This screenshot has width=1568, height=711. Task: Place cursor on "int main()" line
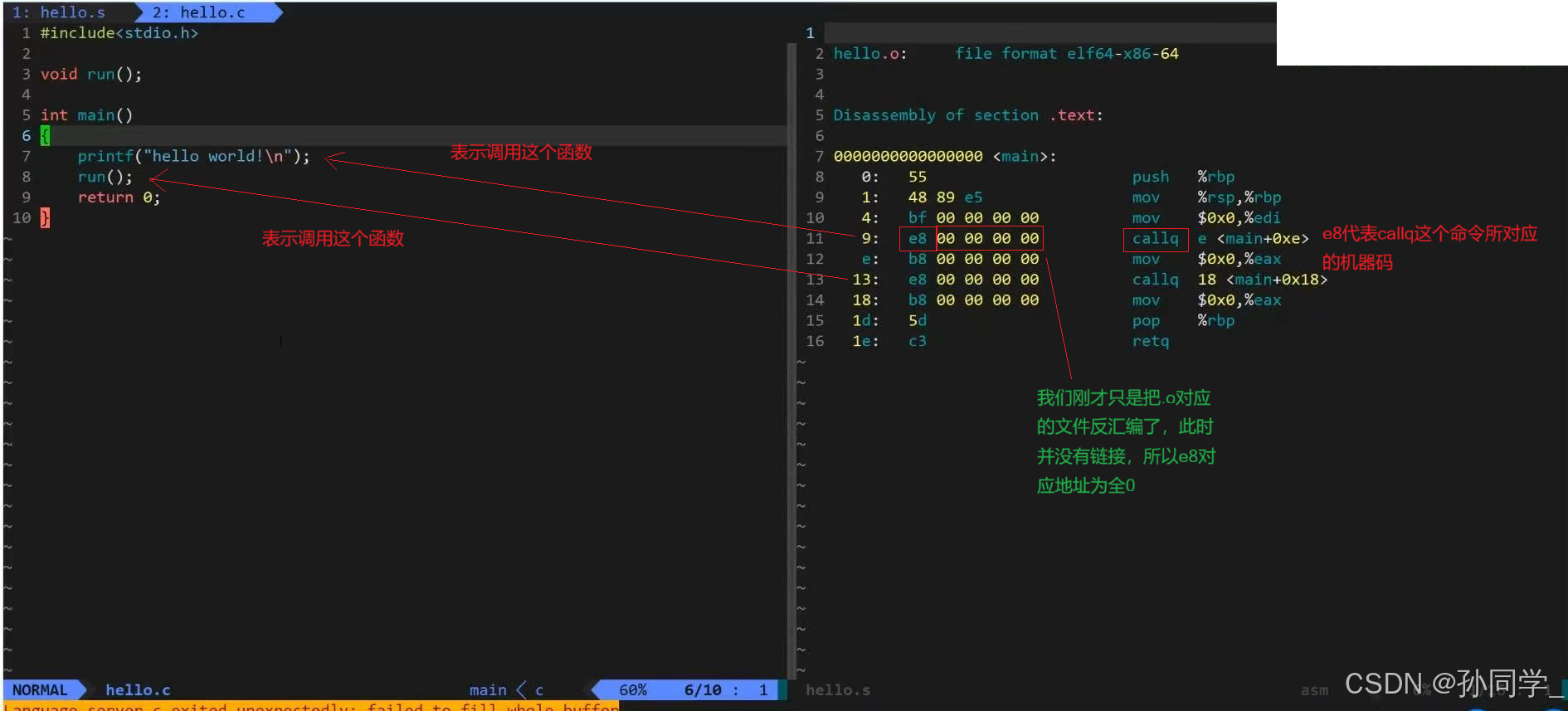[x=86, y=115]
